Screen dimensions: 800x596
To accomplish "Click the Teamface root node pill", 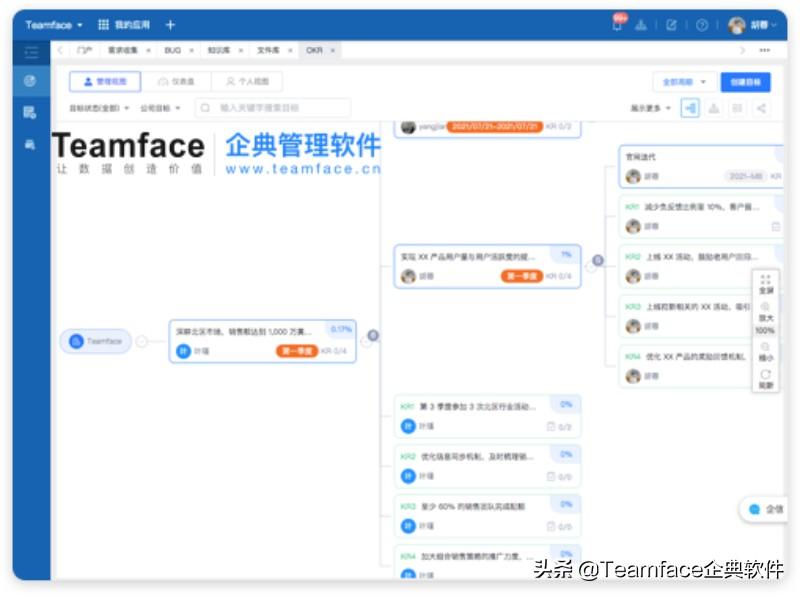I will pos(96,341).
